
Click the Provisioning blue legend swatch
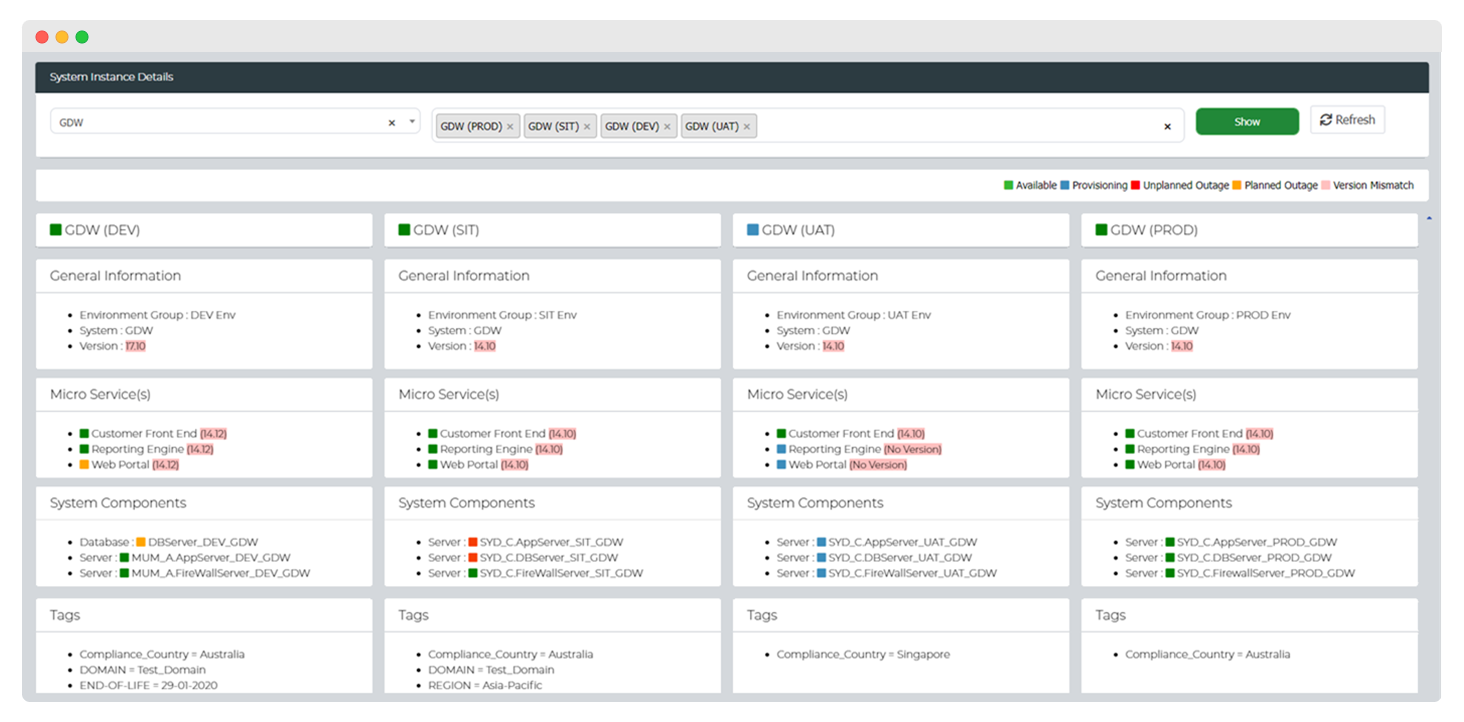coord(1065,185)
